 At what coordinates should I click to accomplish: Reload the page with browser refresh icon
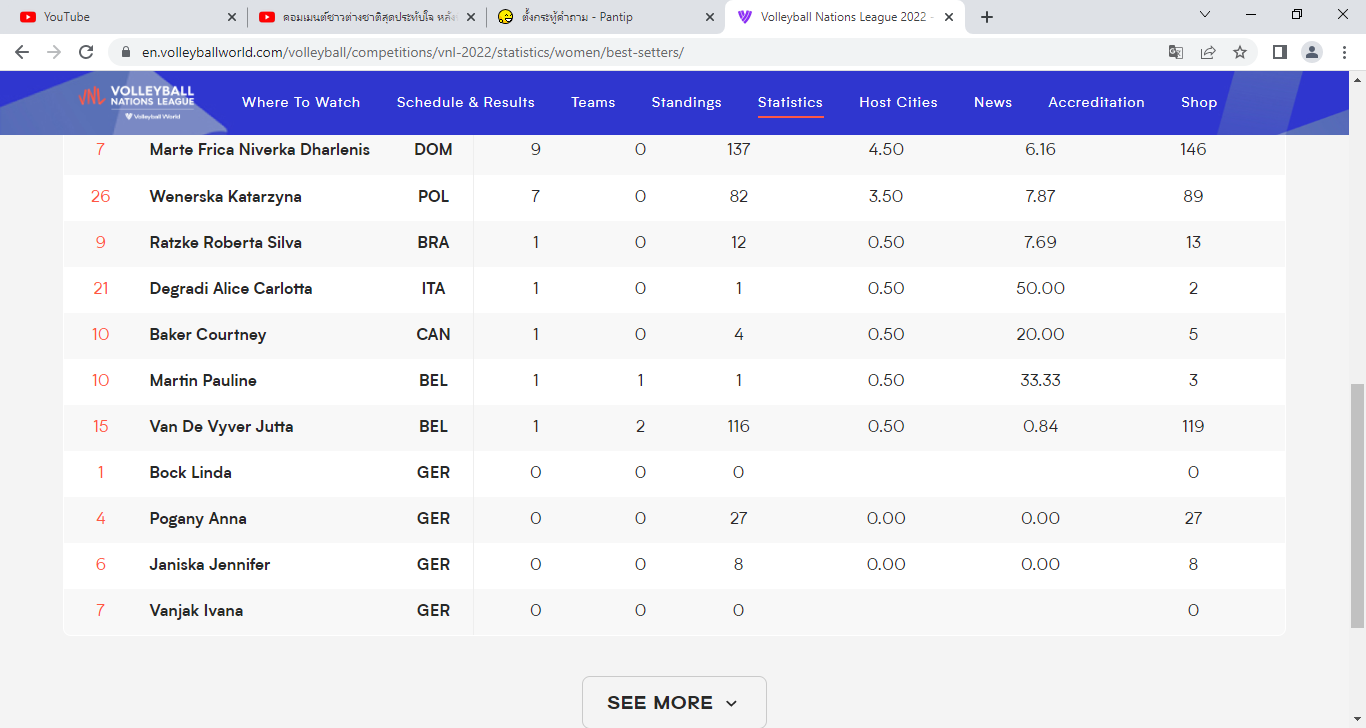click(x=86, y=52)
